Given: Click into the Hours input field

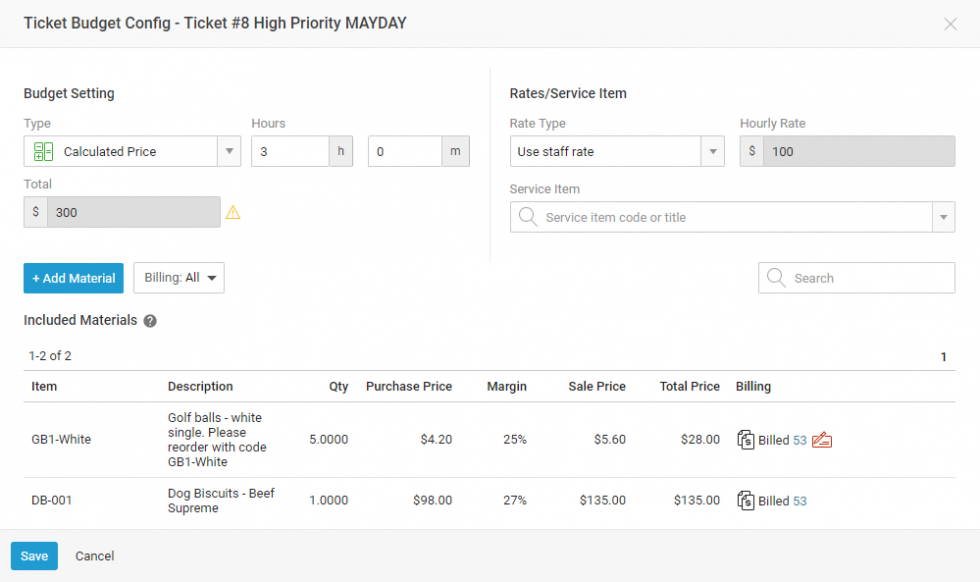Looking at the screenshot, I should 290,152.
